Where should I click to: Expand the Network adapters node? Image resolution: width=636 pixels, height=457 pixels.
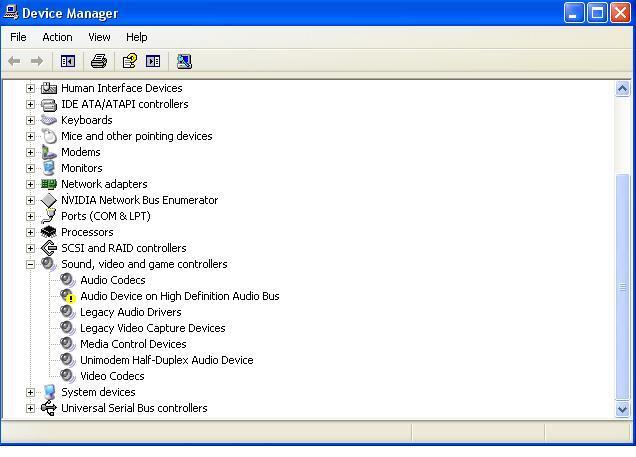[x=30, y=184]
